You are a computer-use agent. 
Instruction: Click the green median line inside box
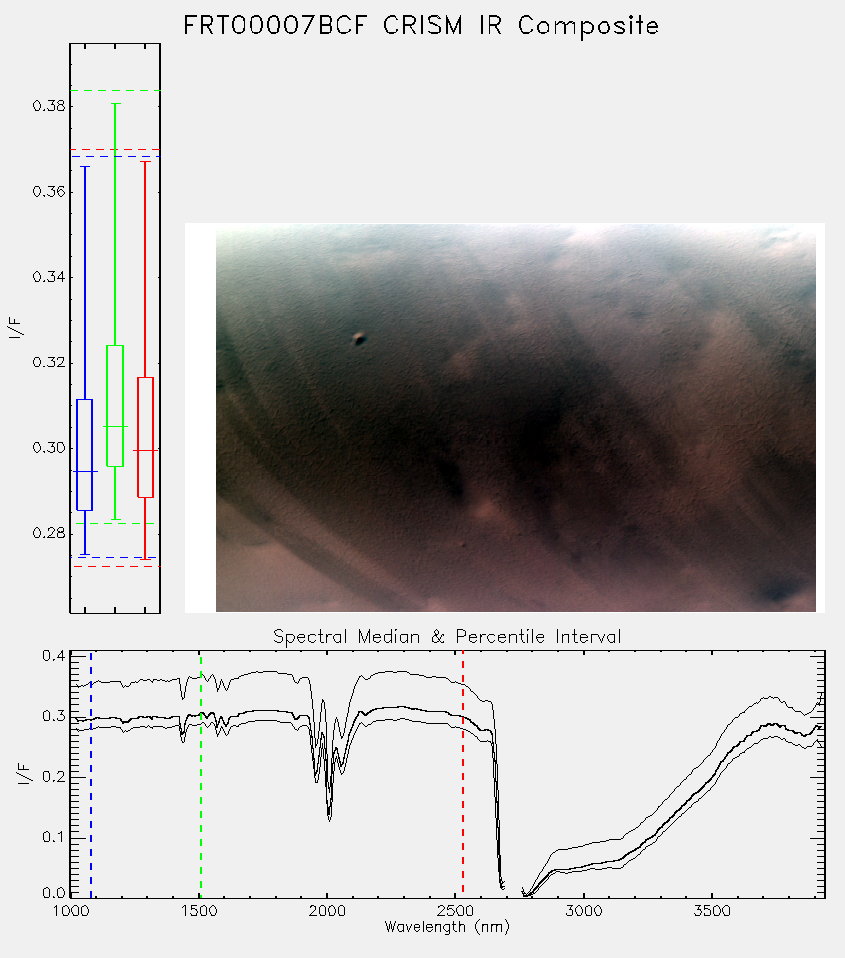tap(115, 426)
